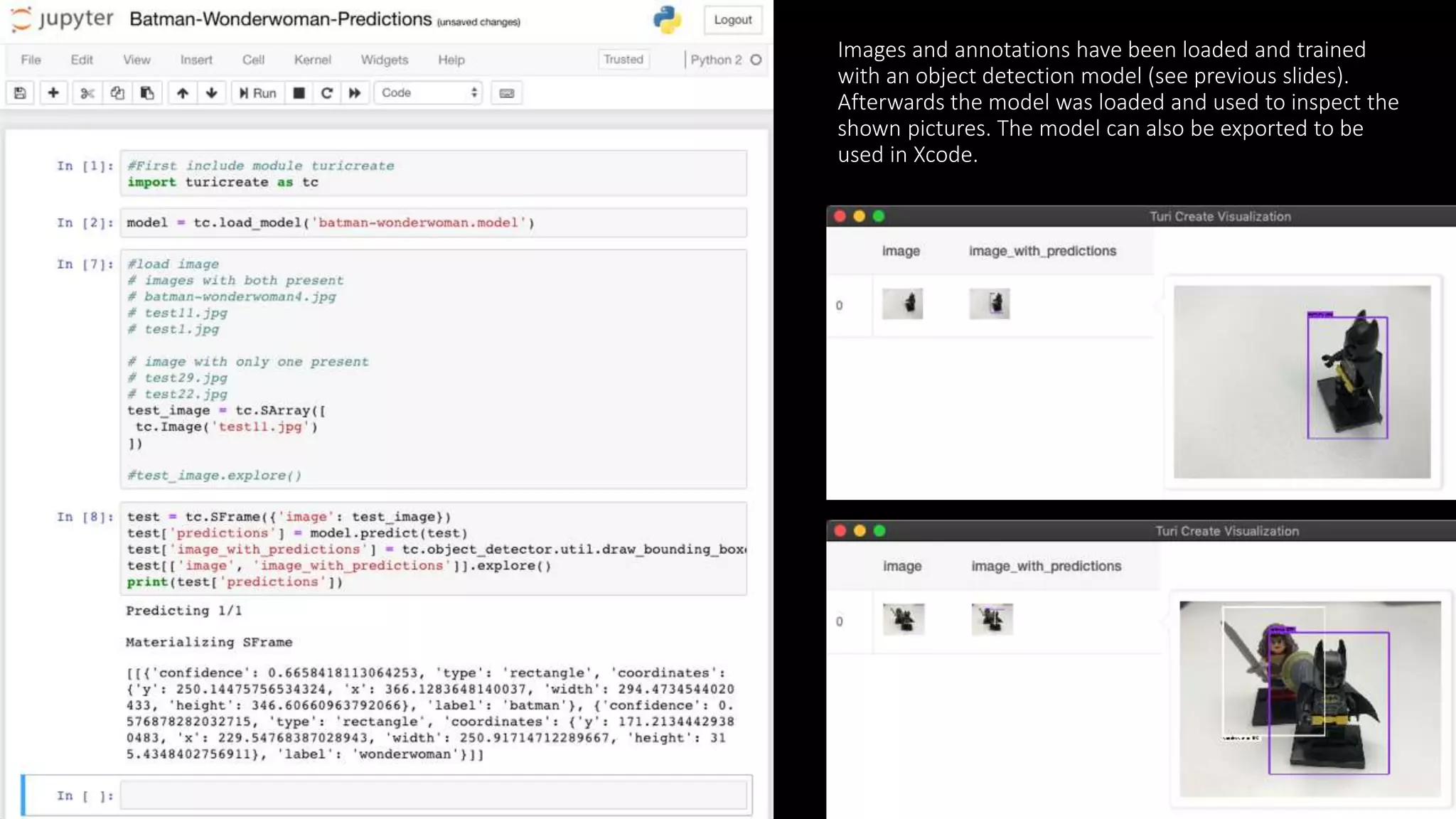This screenshot has height=819, width=1456.
Task: Click the Python 2 kernel name
Action: point(716,60)
